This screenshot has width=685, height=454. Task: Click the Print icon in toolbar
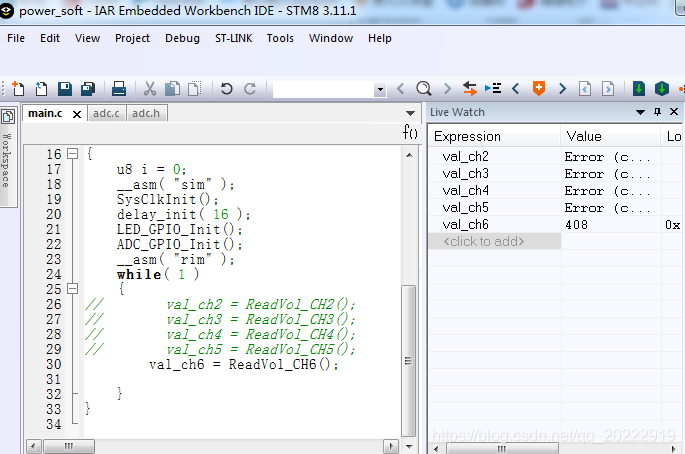click(119, 89)
